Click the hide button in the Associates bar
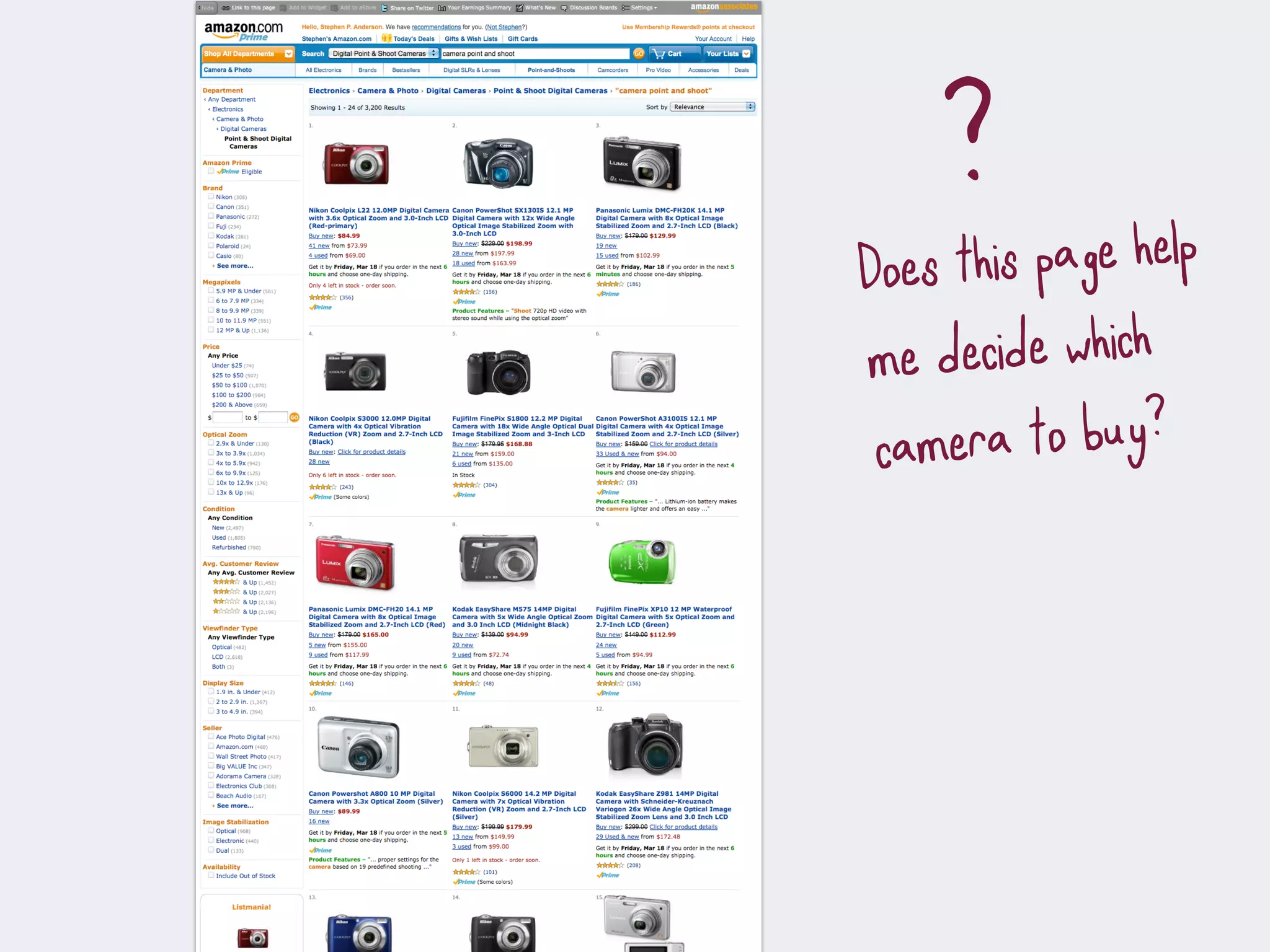The width and height of the screenshot is (1270, 952). pyautogui.click(x=207, y=8)
